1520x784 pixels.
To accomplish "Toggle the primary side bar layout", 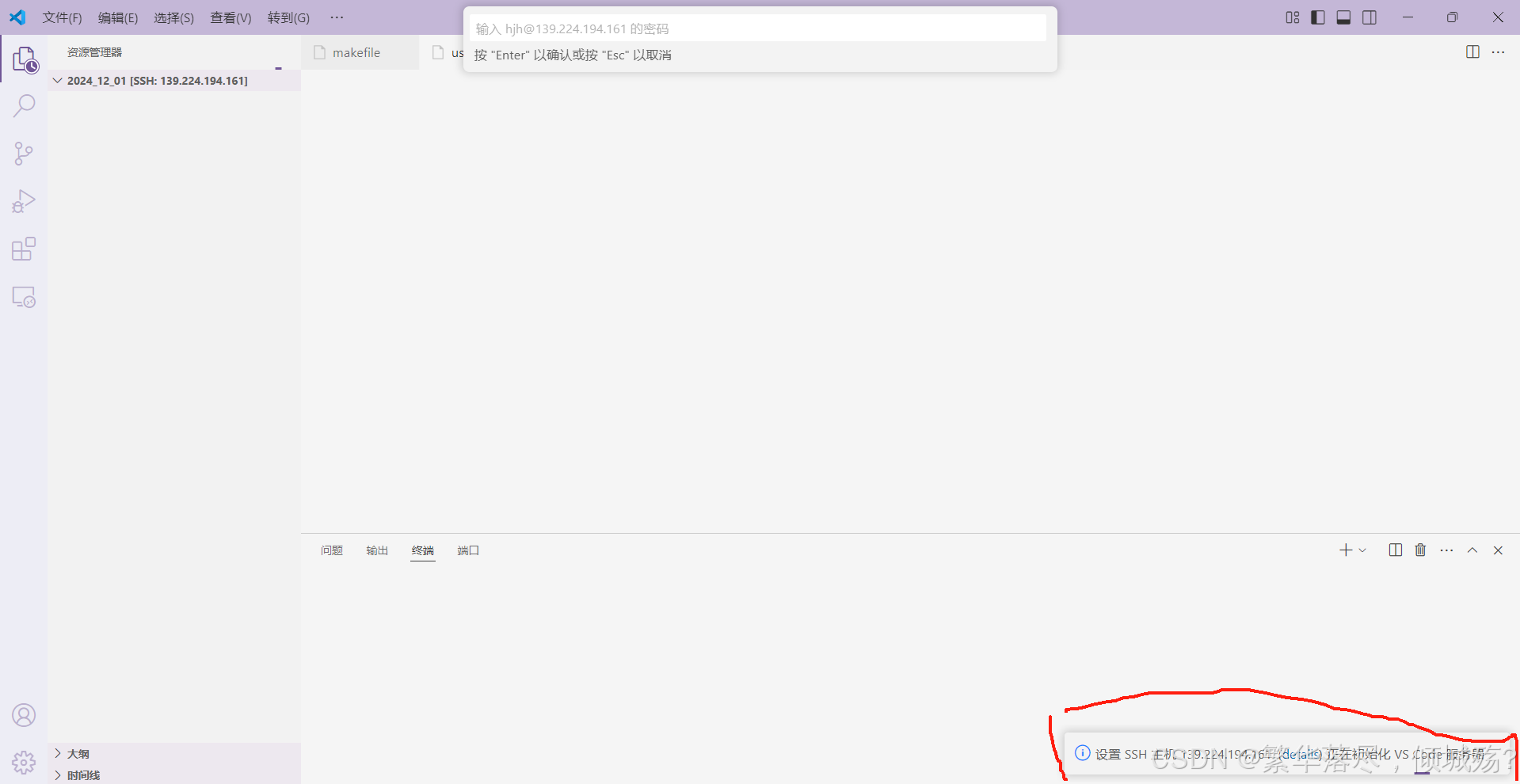I will pos(1318,17).
